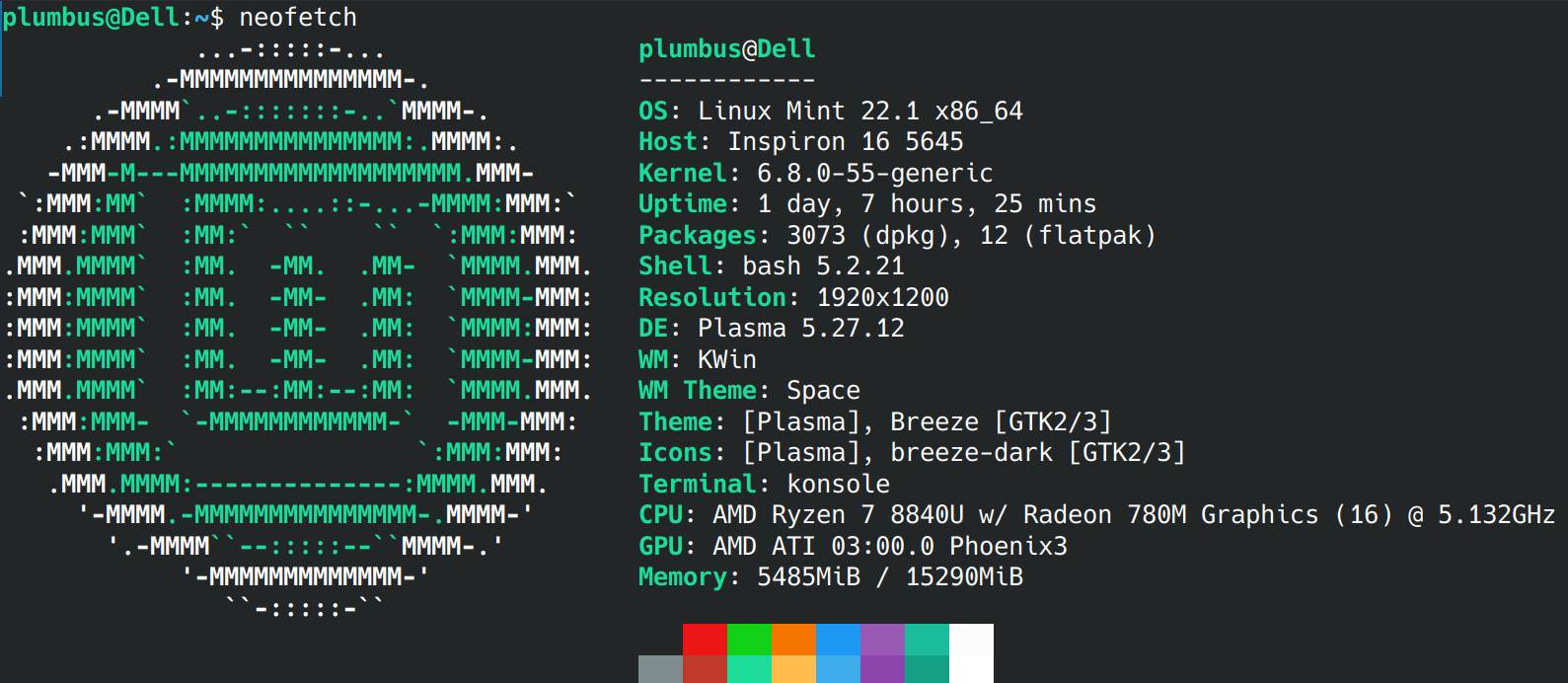Click the top-row light purple color block
Screen dimensions: 1568x683
pyautogui.click(x=882, y=639)
